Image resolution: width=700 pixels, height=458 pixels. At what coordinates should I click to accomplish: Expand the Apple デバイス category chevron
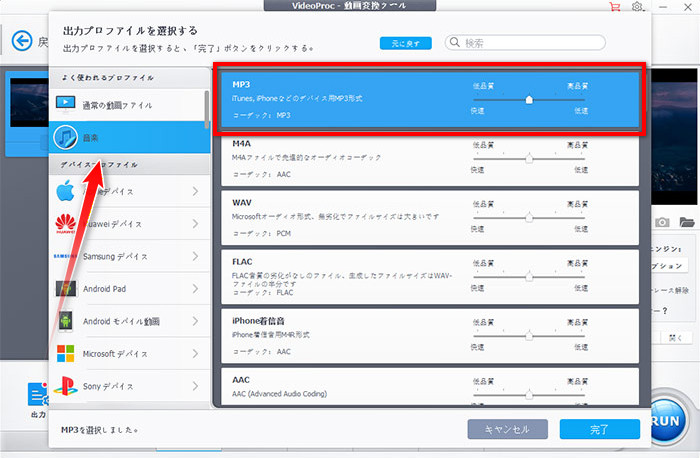(x=195, y=191)
